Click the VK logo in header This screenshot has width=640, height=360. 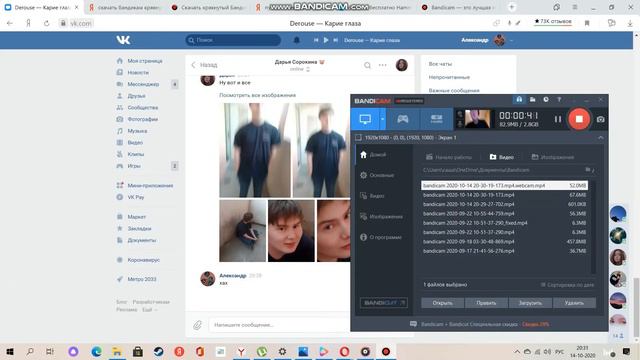tap(123, 40)
